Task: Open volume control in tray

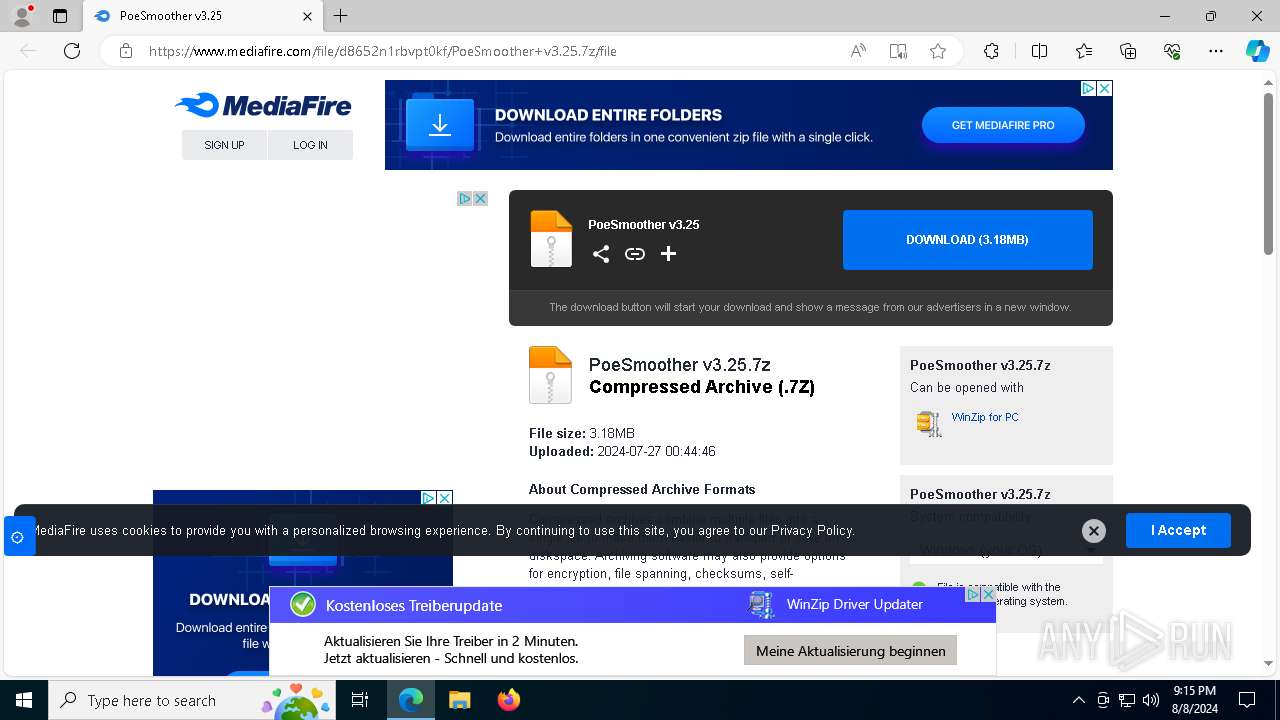Action: [x=1151, y=700]
